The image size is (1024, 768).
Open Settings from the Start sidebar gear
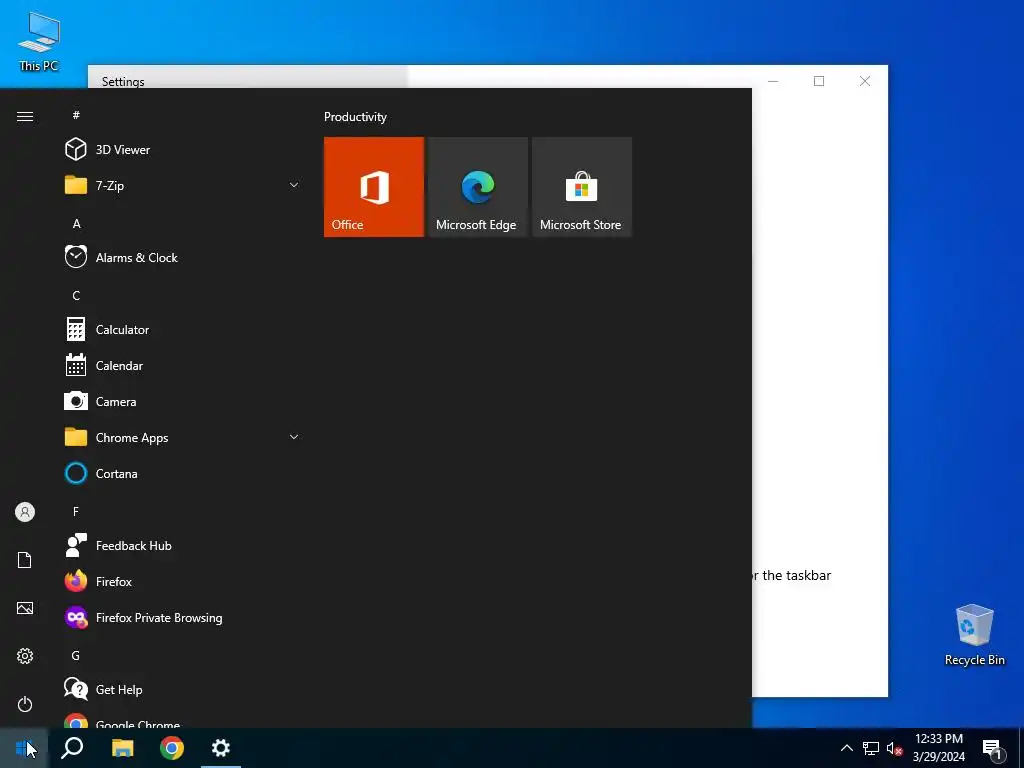tap(25, 656)
